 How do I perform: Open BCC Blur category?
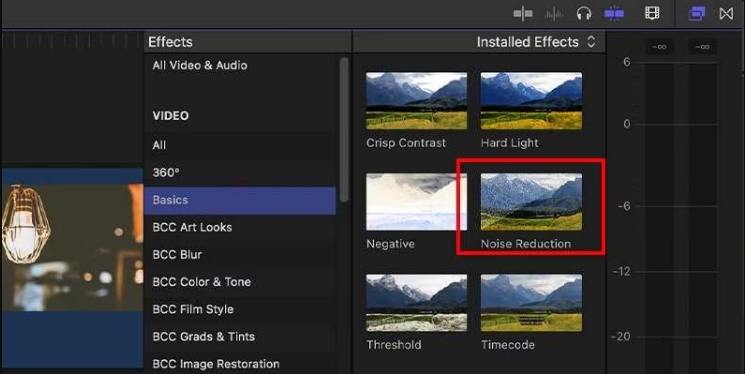(240, 255)
